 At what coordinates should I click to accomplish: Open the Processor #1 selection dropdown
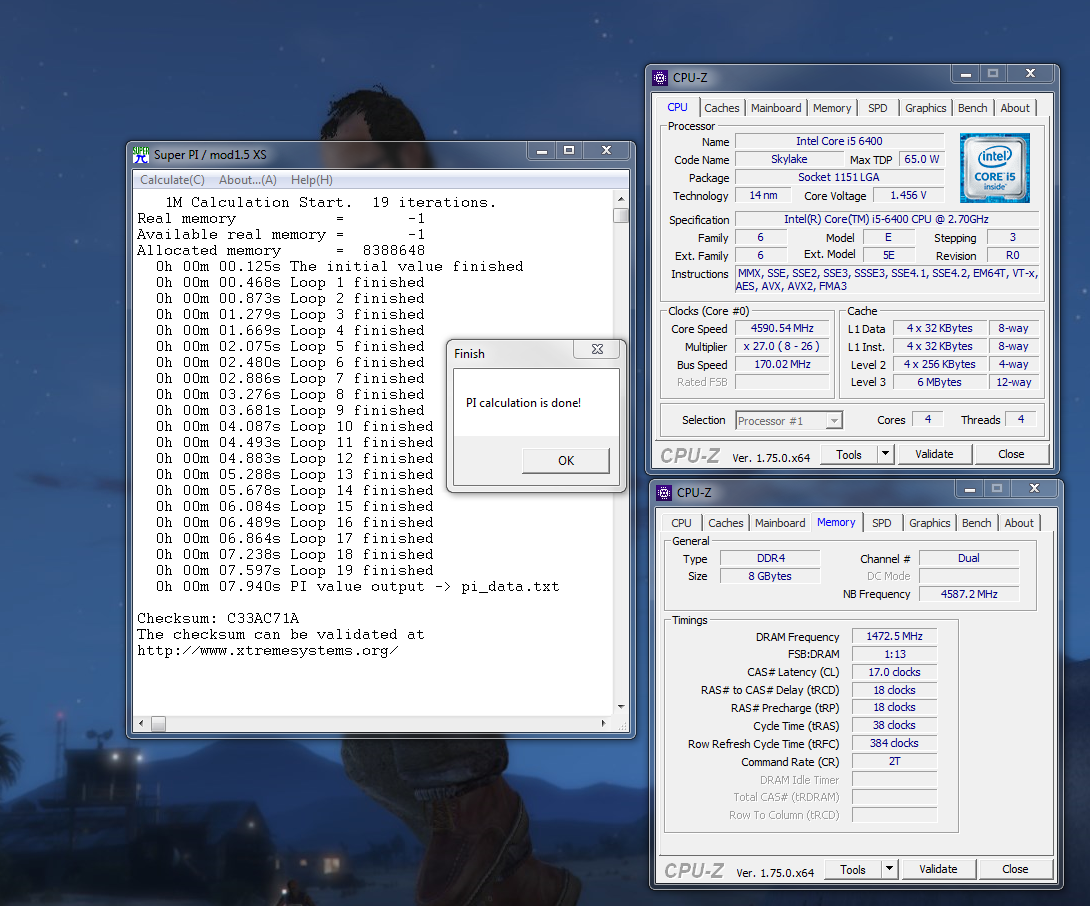(789, 421)
